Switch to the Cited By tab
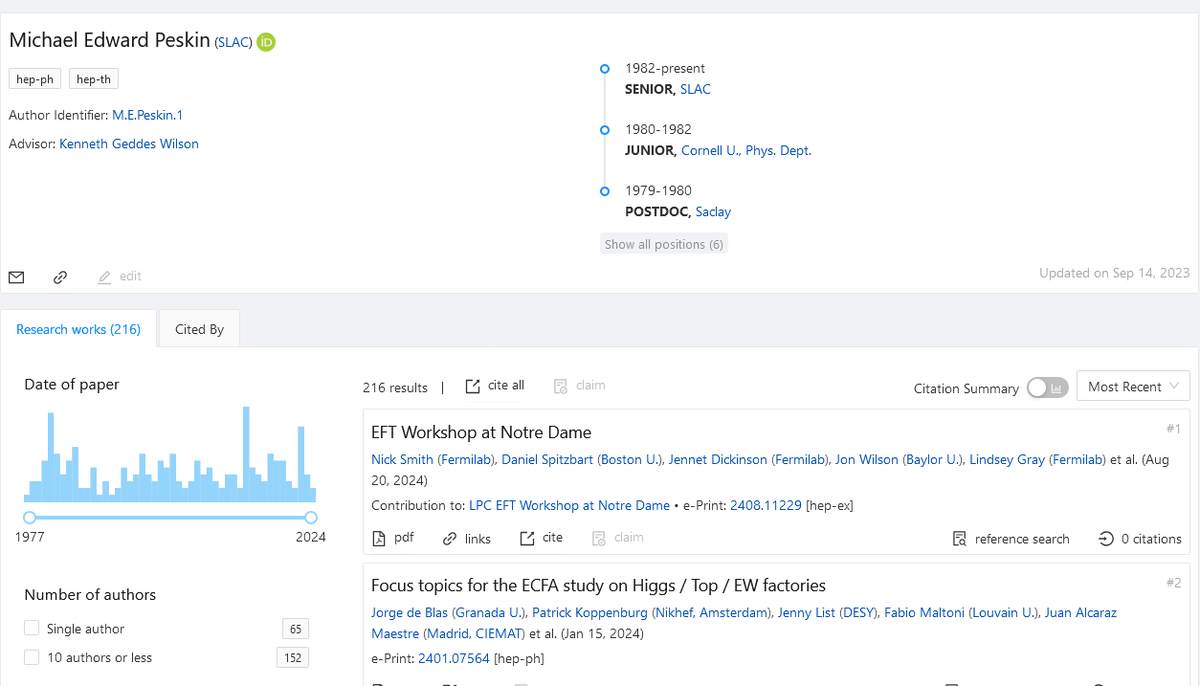This screenshot has height=686, width=1200. [x=199, y=329]
